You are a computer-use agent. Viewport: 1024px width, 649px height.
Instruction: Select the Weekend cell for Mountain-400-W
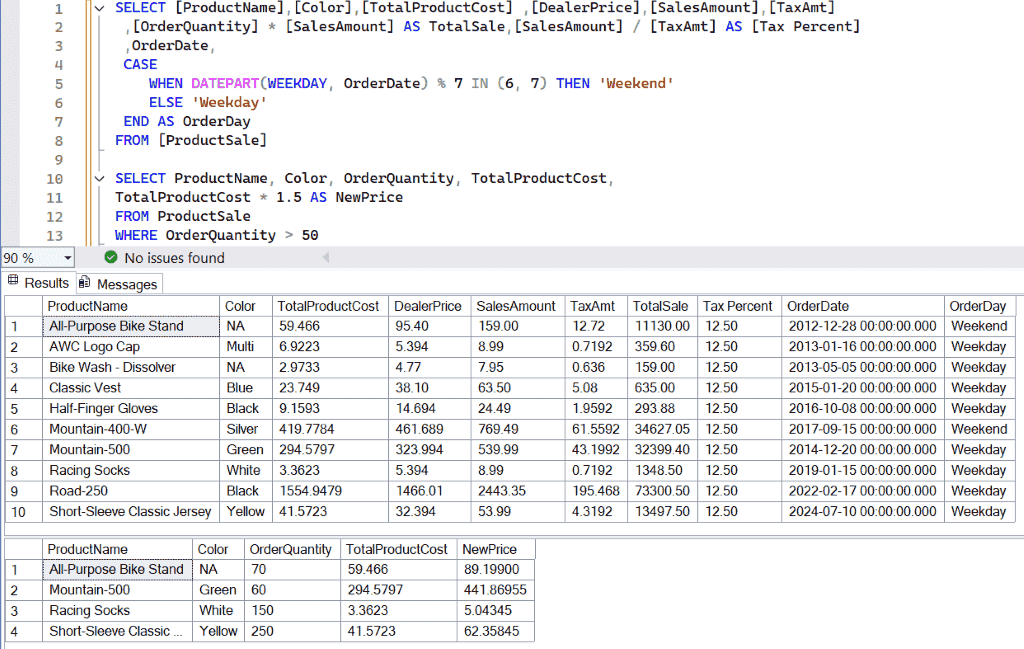pos(979,428)
